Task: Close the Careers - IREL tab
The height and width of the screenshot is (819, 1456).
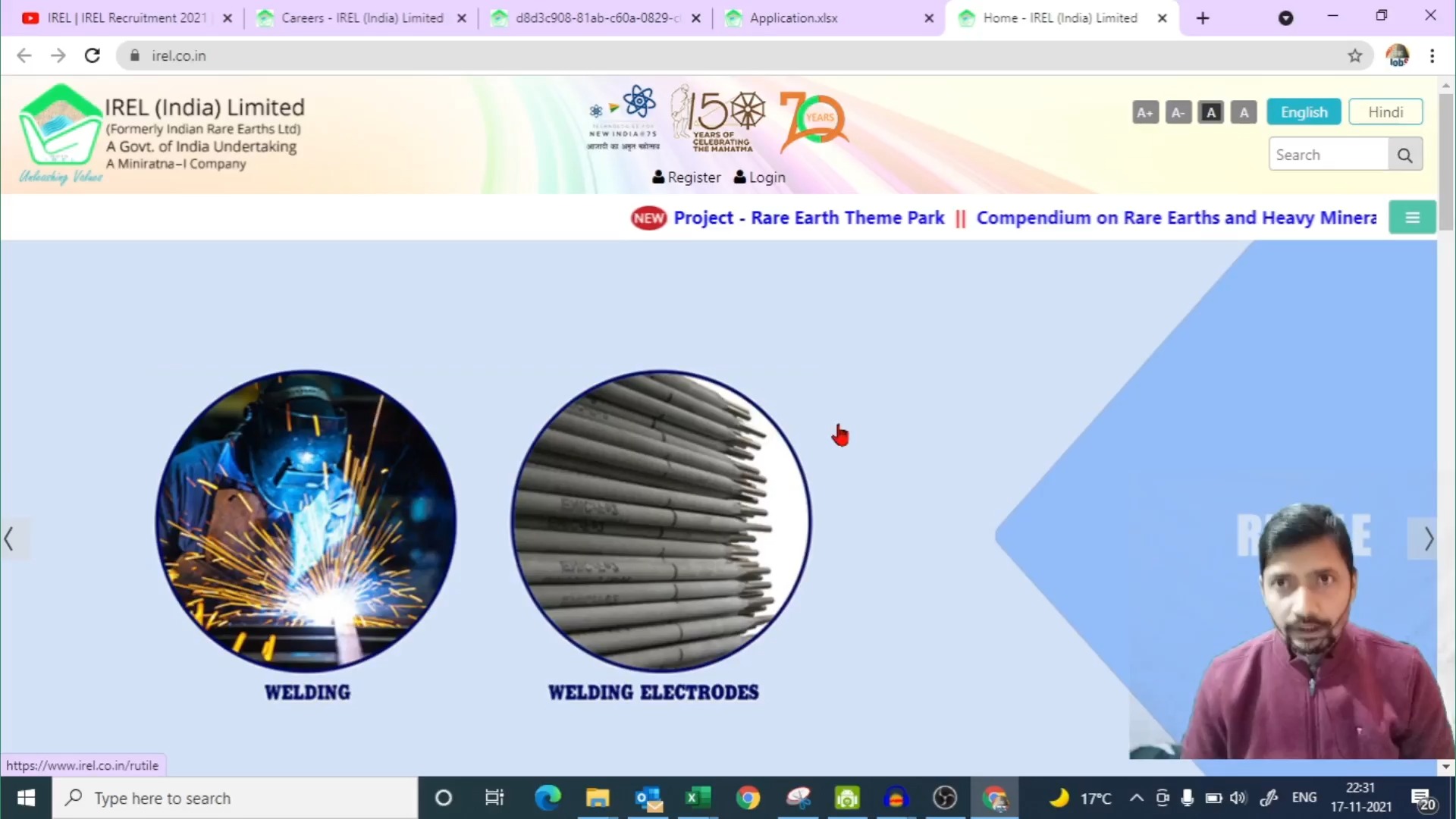Action: (x=462, y=18)
